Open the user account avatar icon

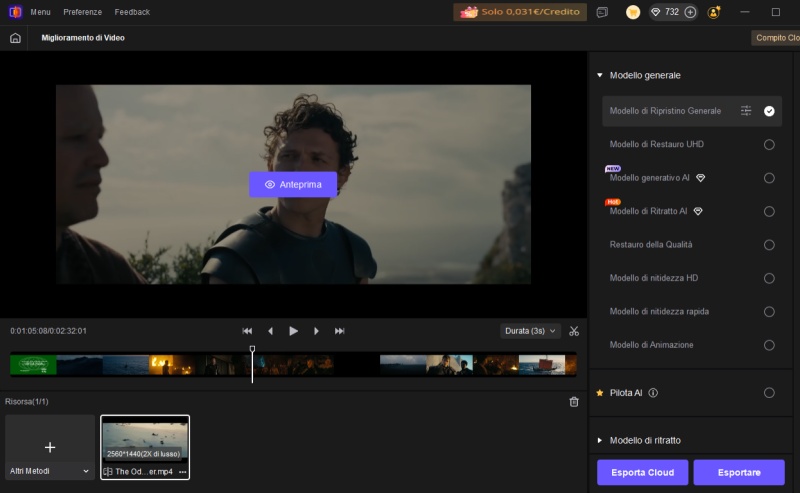click(714, 12)
